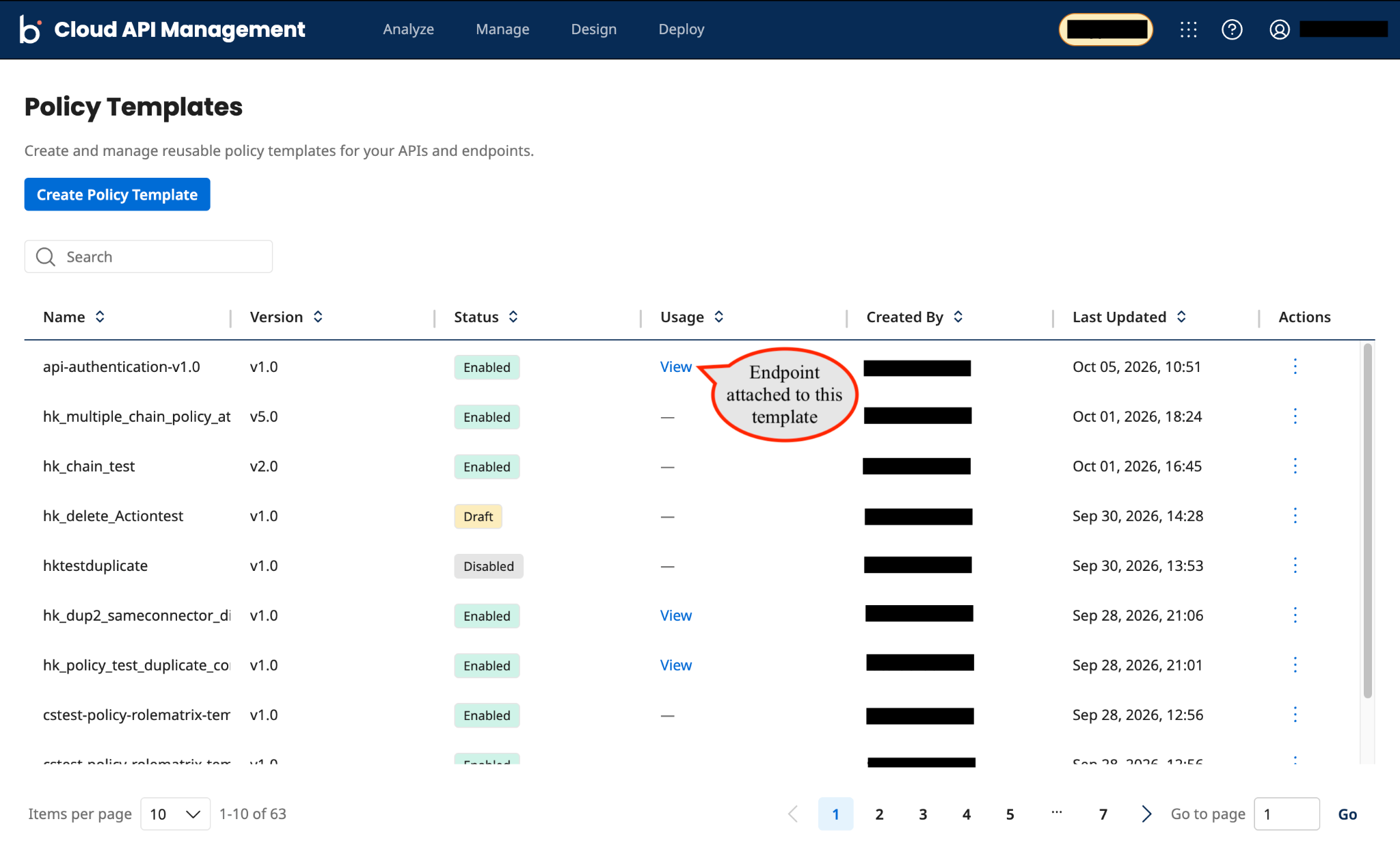
Task: Open the app launcher grid icon
Action: coord(1188,29)
